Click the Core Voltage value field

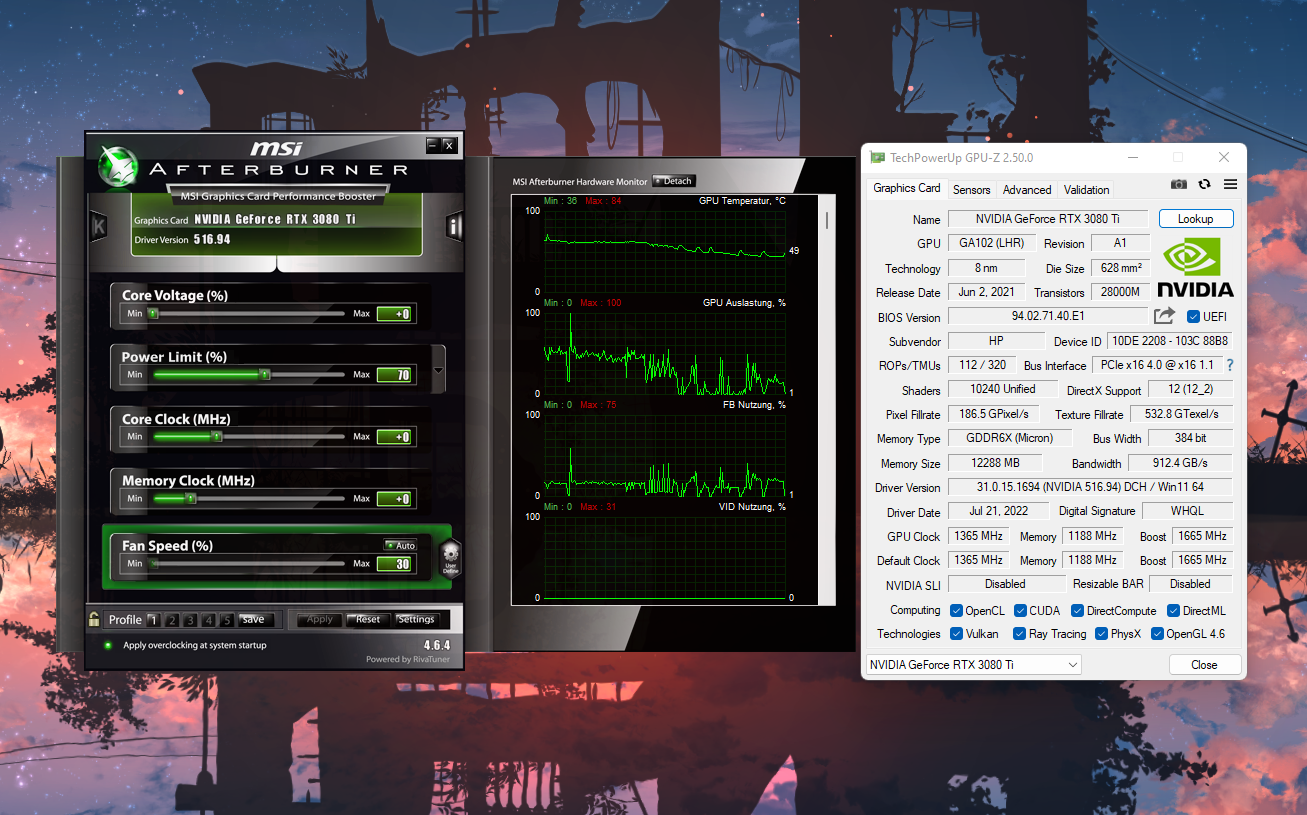click(x=395, y=314)
